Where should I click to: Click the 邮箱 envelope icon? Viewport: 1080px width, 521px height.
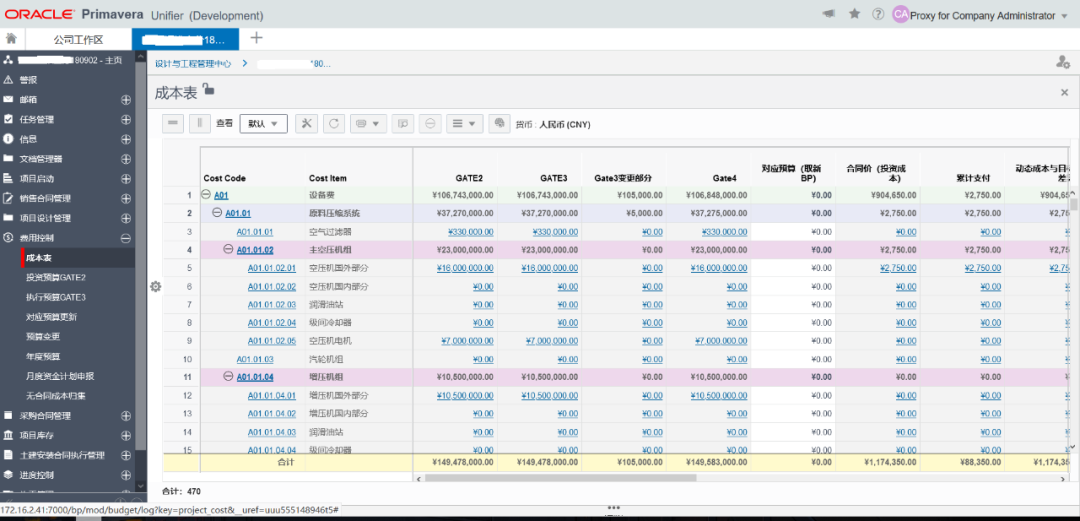click(x=8, y=99)
